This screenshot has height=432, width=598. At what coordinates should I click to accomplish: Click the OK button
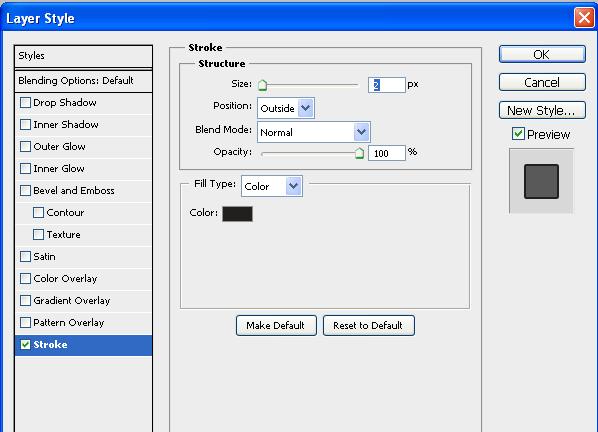pyautogui.click(x=542, y=55)
